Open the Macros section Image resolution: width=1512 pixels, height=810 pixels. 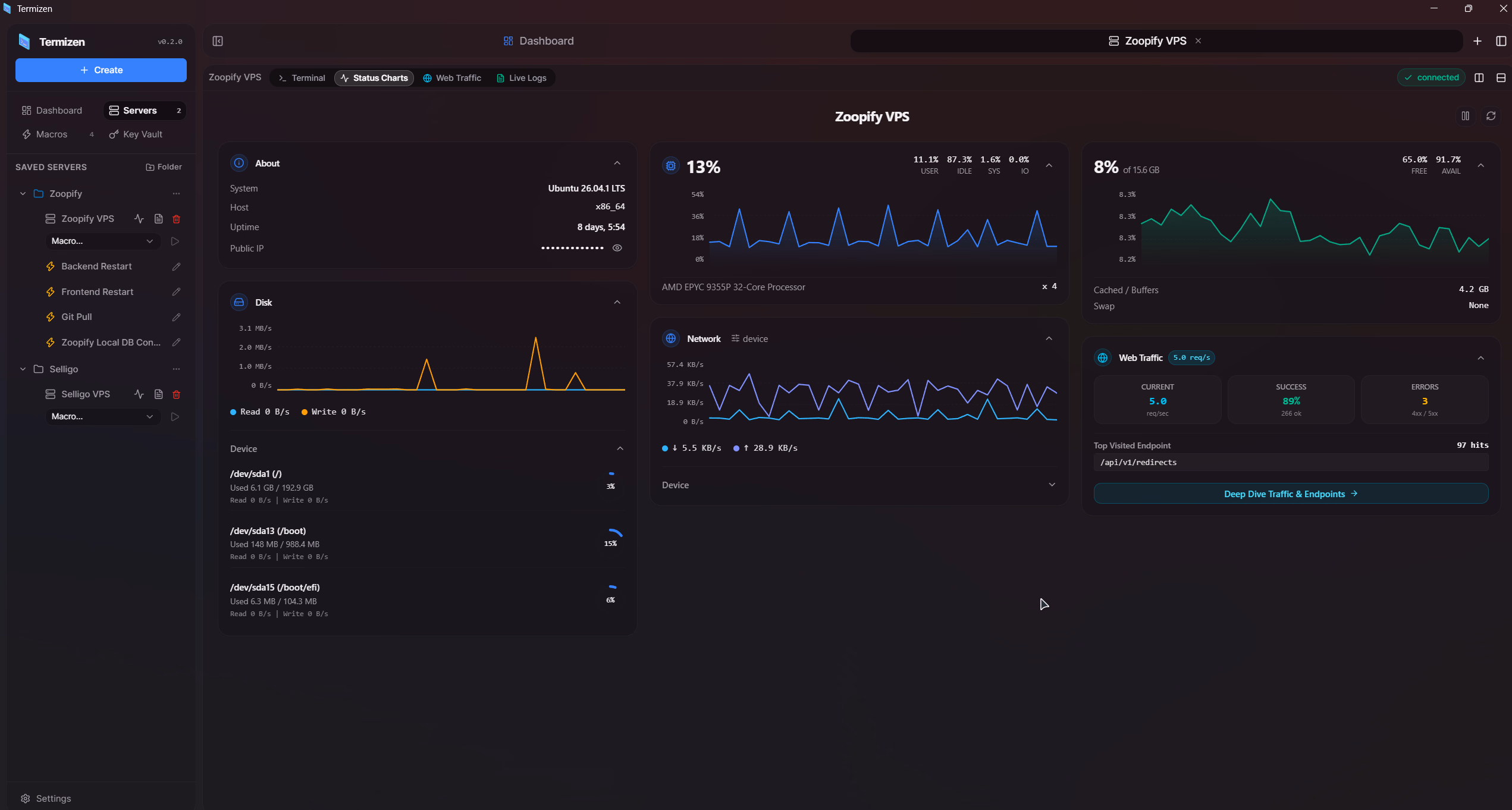58,134
